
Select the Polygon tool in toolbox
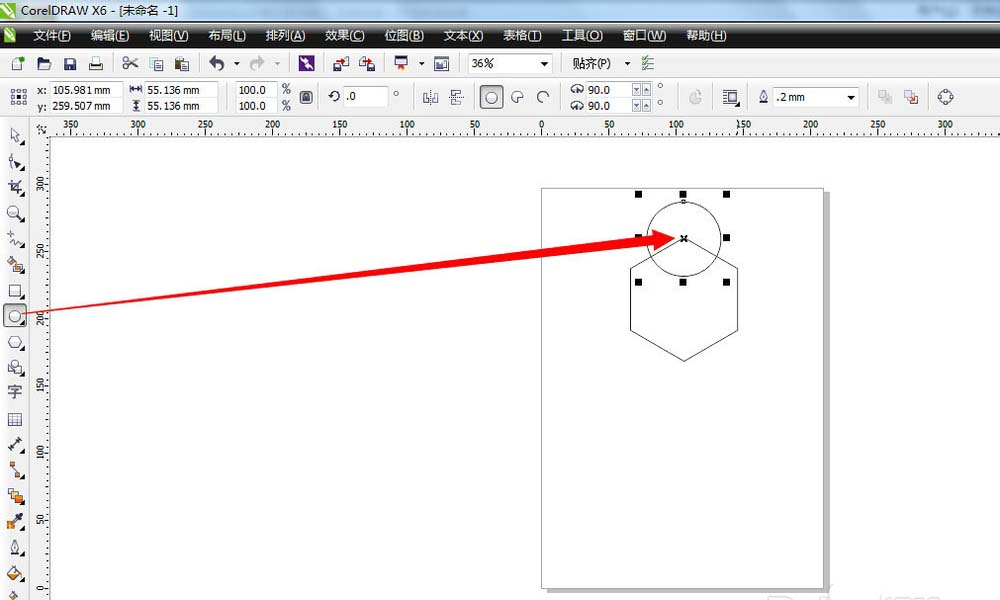click(x=15, y=342)
